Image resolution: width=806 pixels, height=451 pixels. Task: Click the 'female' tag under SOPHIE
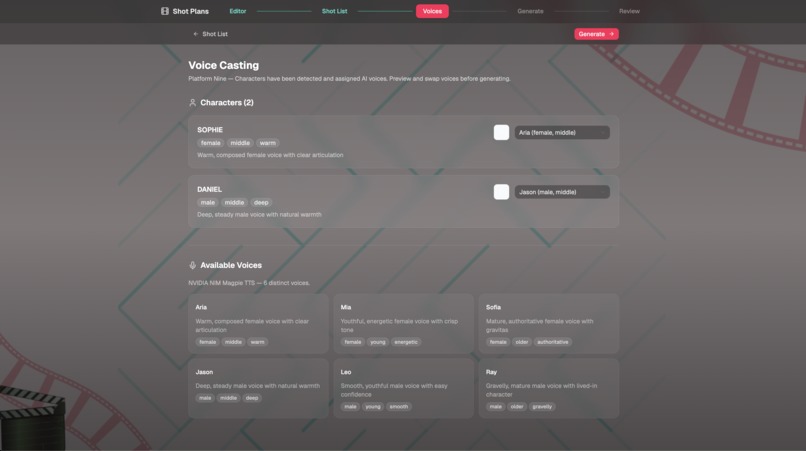(210, 143)
